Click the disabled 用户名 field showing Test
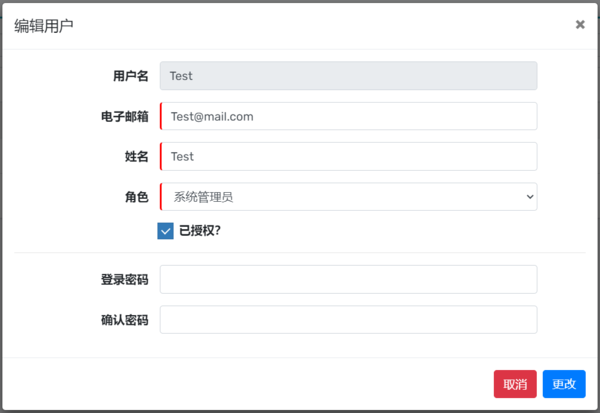Screen dimensions: 600x413 [x=348, y=76]
